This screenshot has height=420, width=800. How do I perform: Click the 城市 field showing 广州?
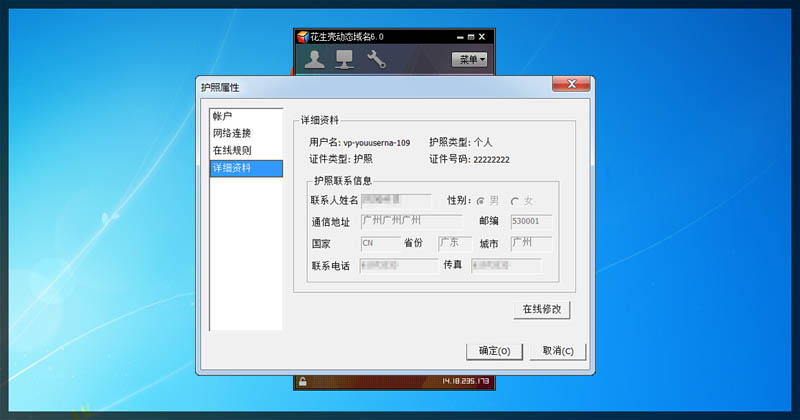pos(531,243)
